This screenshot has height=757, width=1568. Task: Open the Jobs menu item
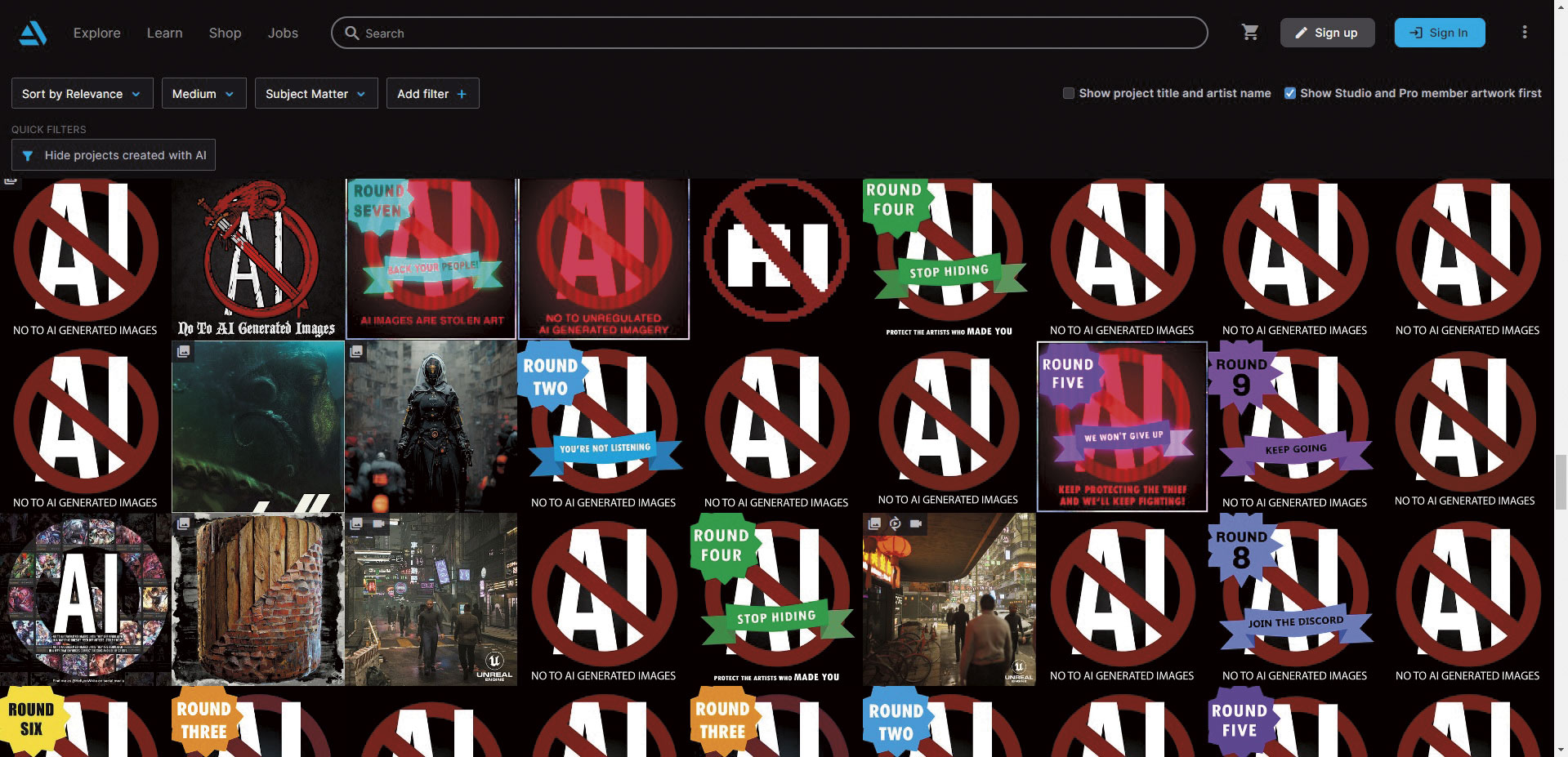(x=283, y=33)
